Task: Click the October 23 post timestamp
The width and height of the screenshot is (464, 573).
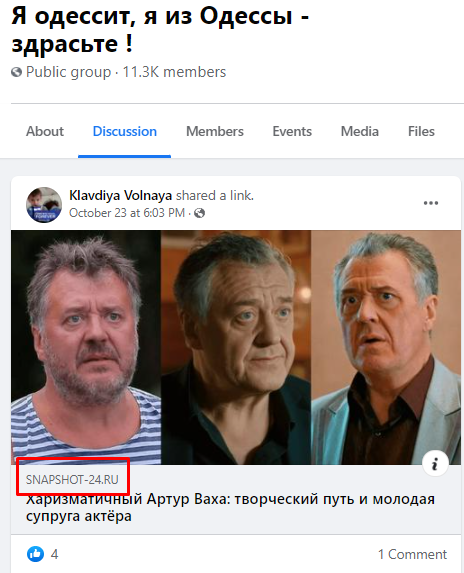Action: (127, 213)
